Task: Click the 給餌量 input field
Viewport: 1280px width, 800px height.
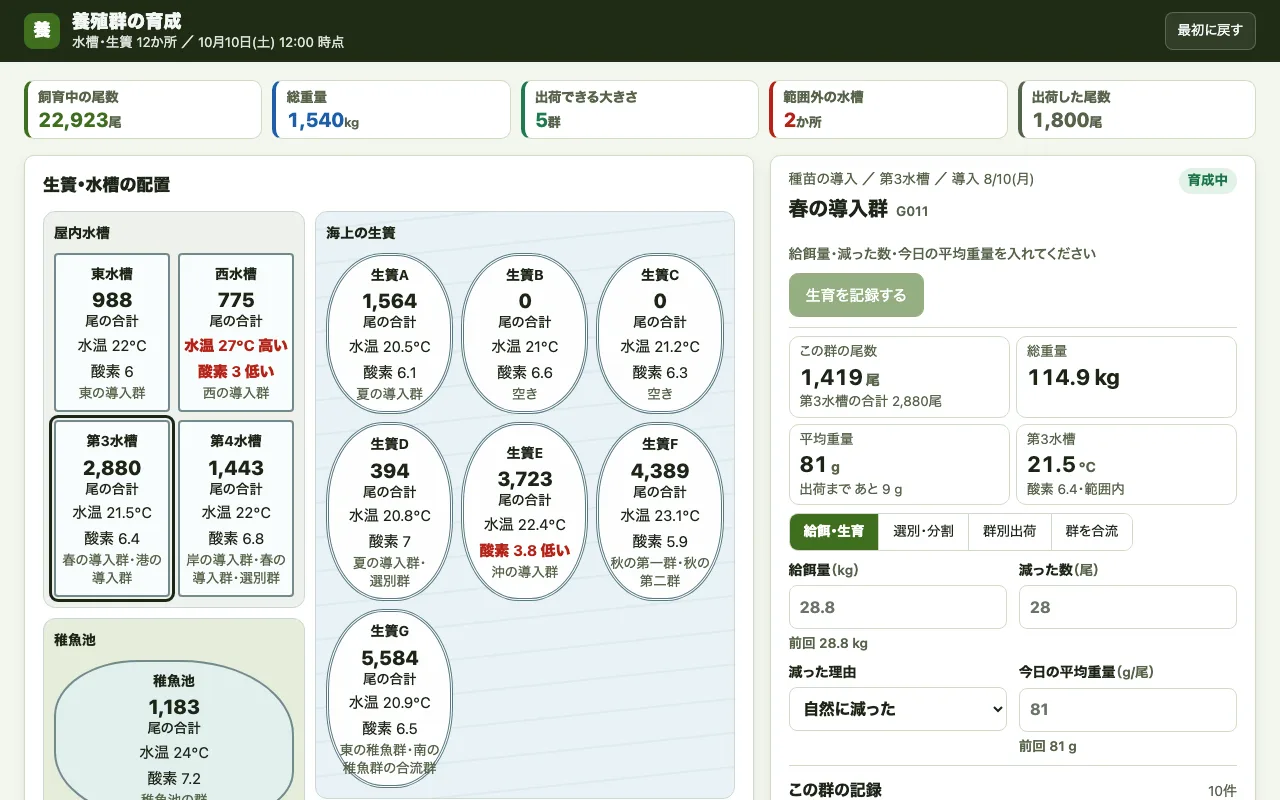Action: click(x=898, y=607)
